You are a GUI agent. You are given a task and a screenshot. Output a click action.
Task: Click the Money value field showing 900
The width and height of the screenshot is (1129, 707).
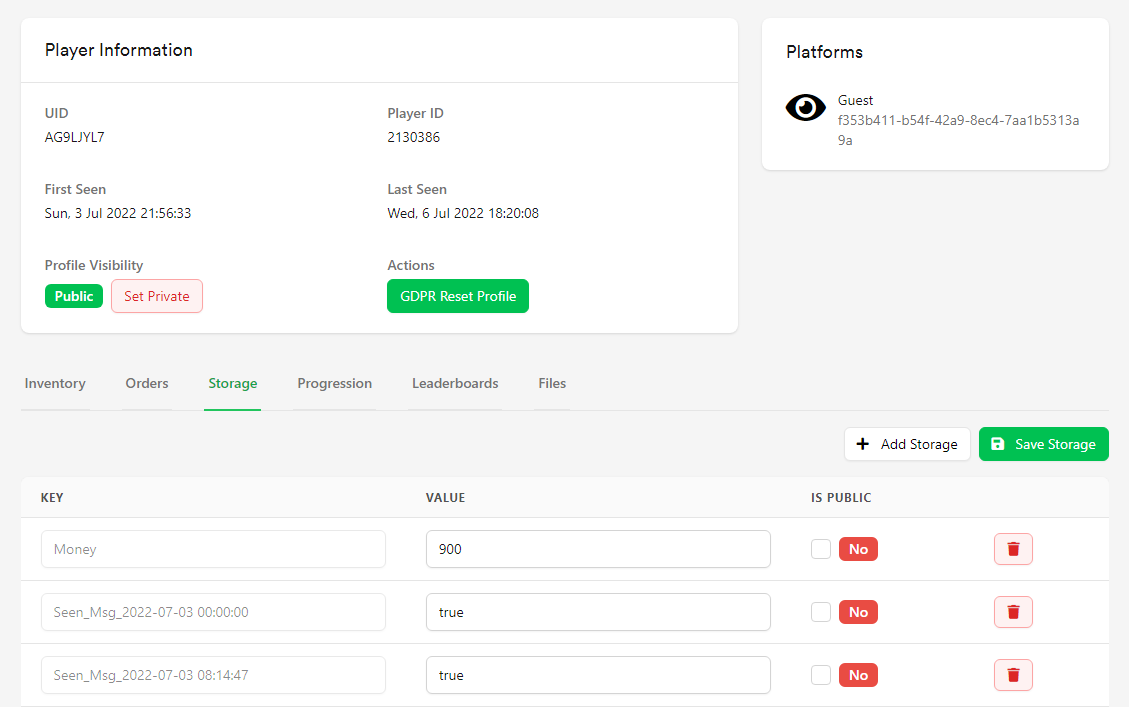(x=598, y=549)
